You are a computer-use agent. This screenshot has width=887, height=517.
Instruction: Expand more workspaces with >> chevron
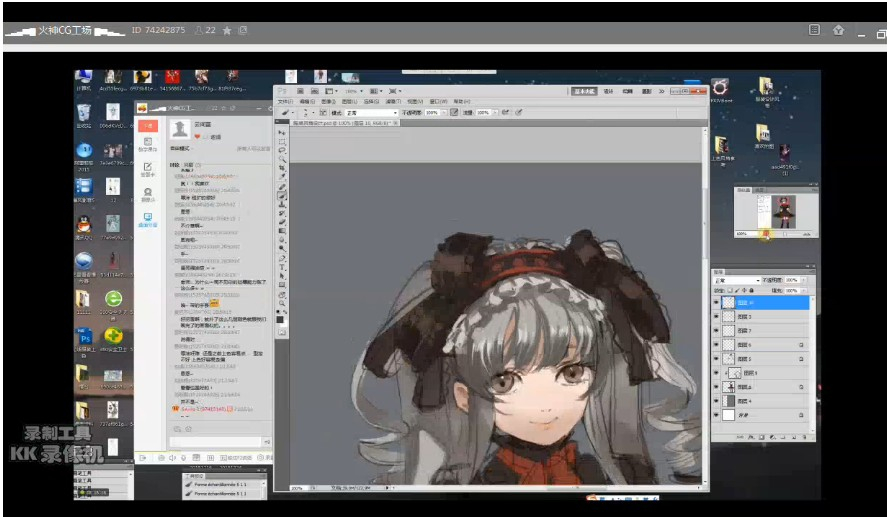coord(661,91)
